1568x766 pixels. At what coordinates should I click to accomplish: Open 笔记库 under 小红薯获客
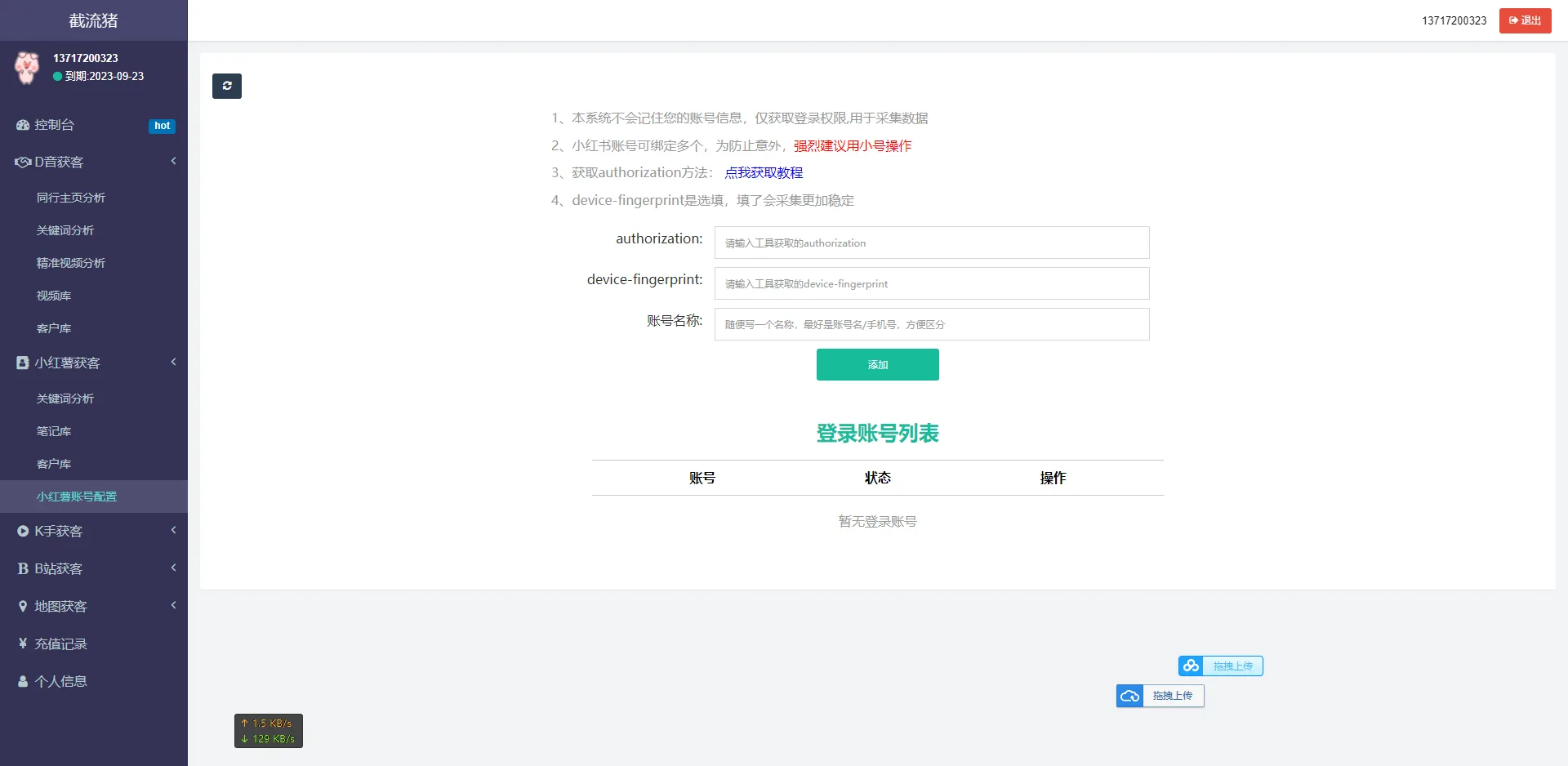coord(53,430)
